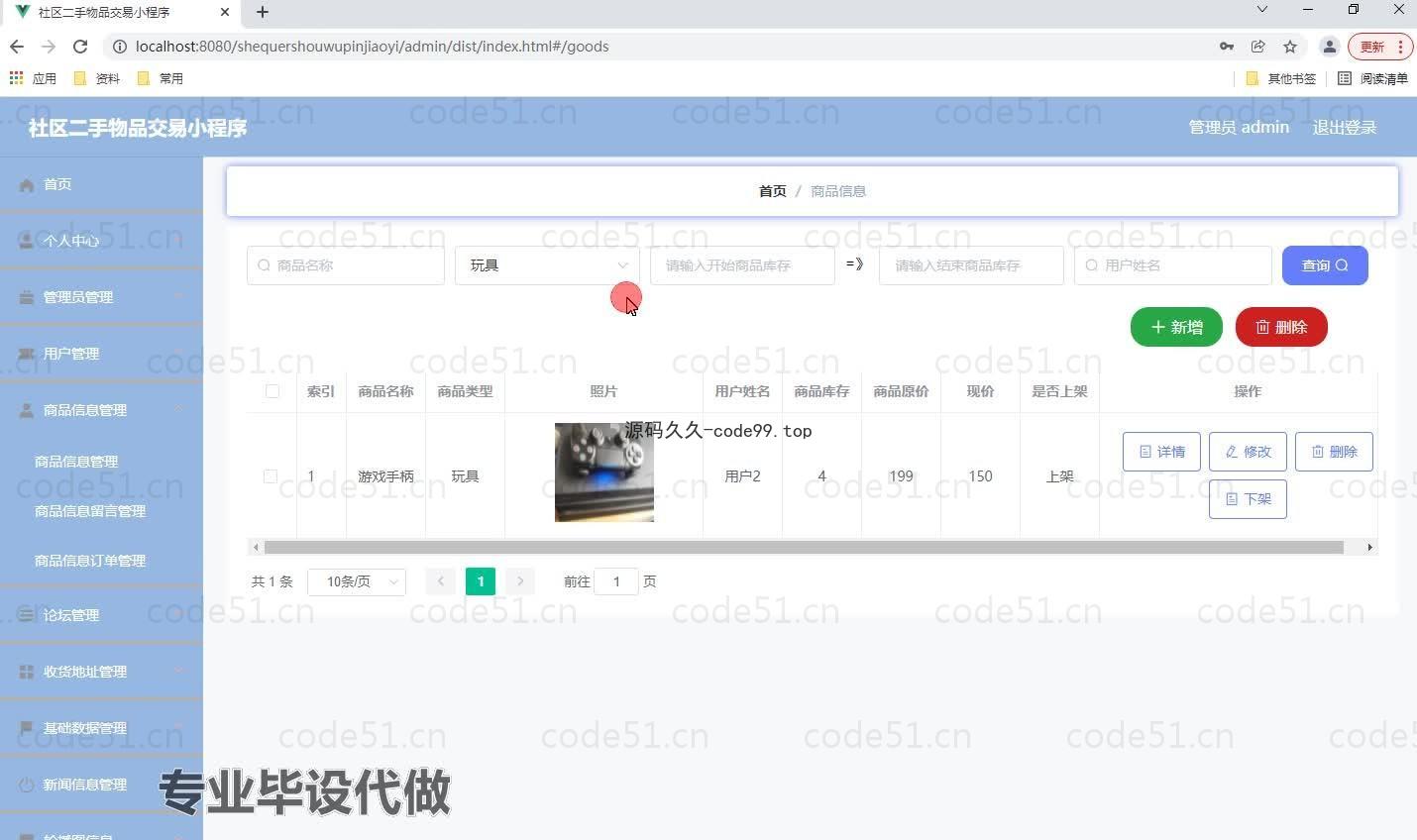Open the 其他书签 folder
Screen dimensions: 1417x840
coord(1281,78)
